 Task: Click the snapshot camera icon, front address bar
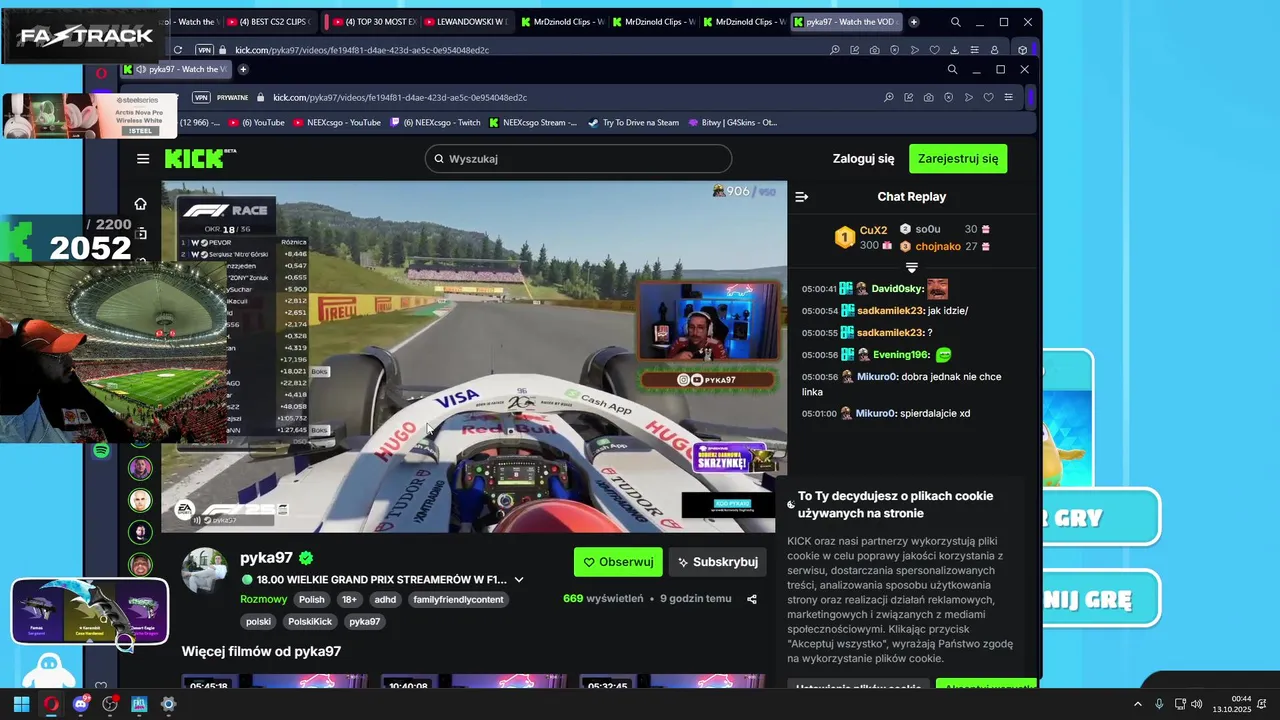(928, 97)
